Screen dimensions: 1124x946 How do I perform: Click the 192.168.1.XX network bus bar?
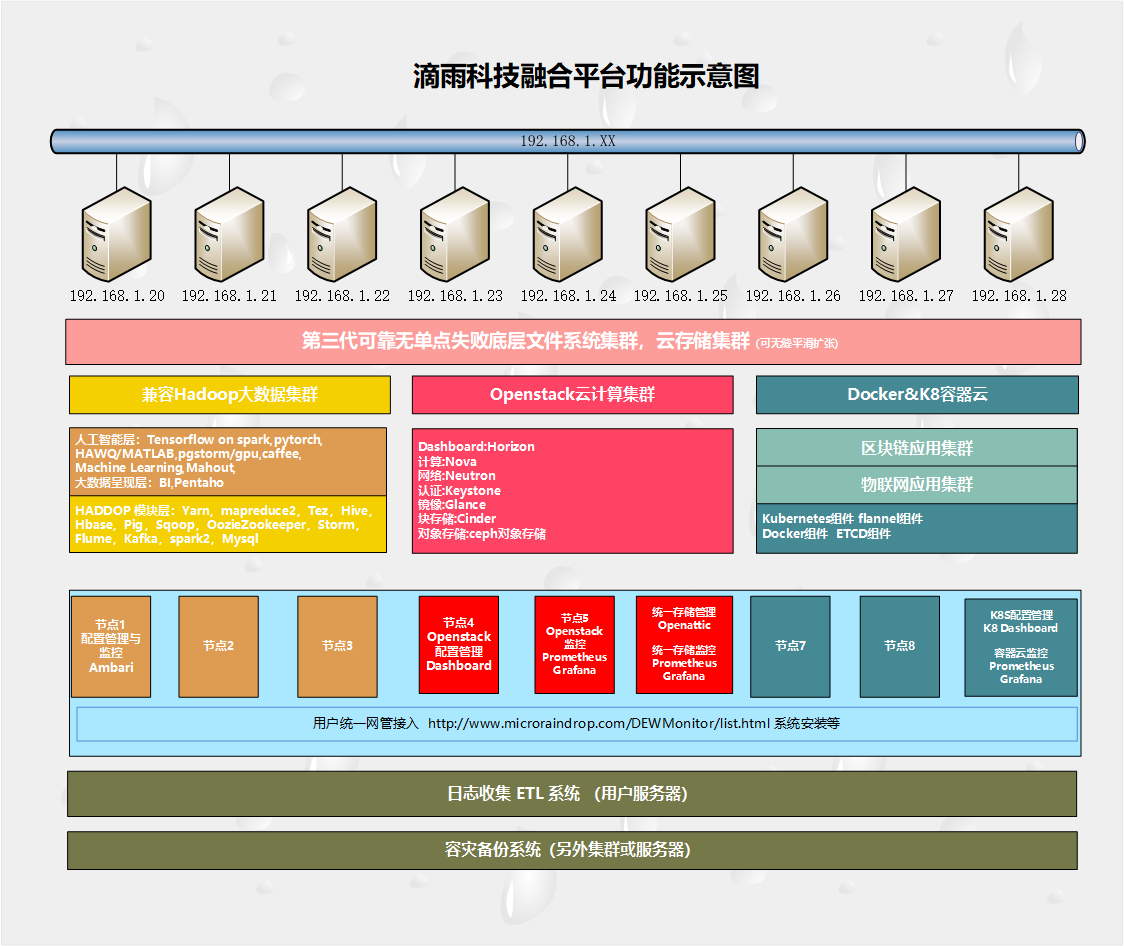(x=567, y=141)
